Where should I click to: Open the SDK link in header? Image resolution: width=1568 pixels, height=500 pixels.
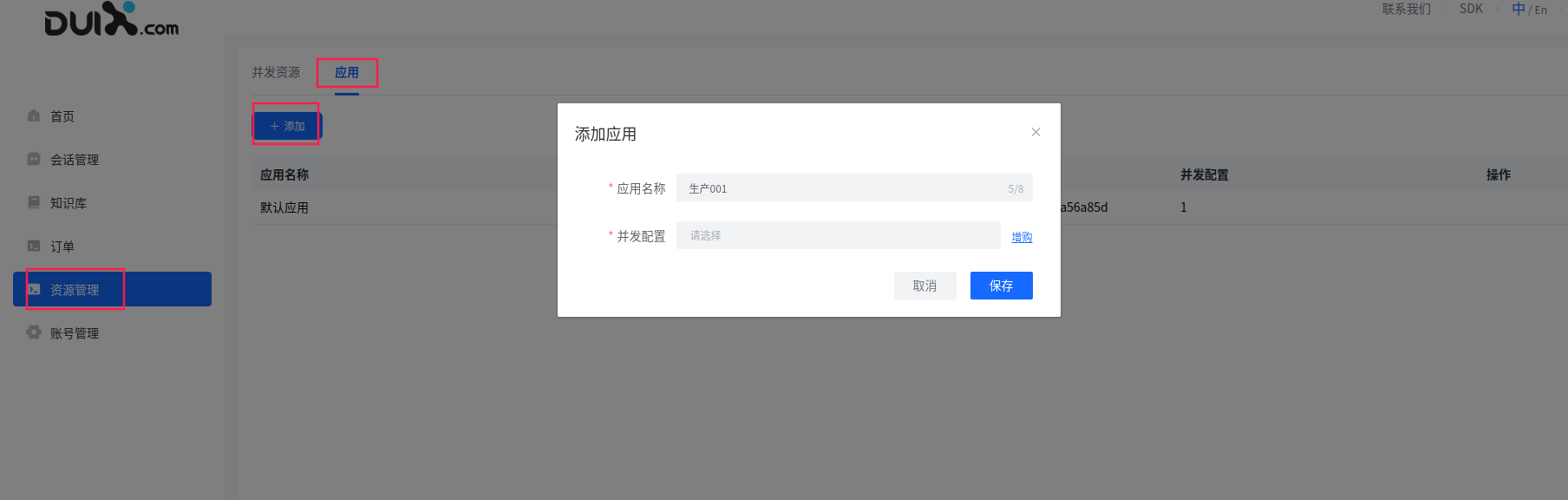coord(1471,10)
